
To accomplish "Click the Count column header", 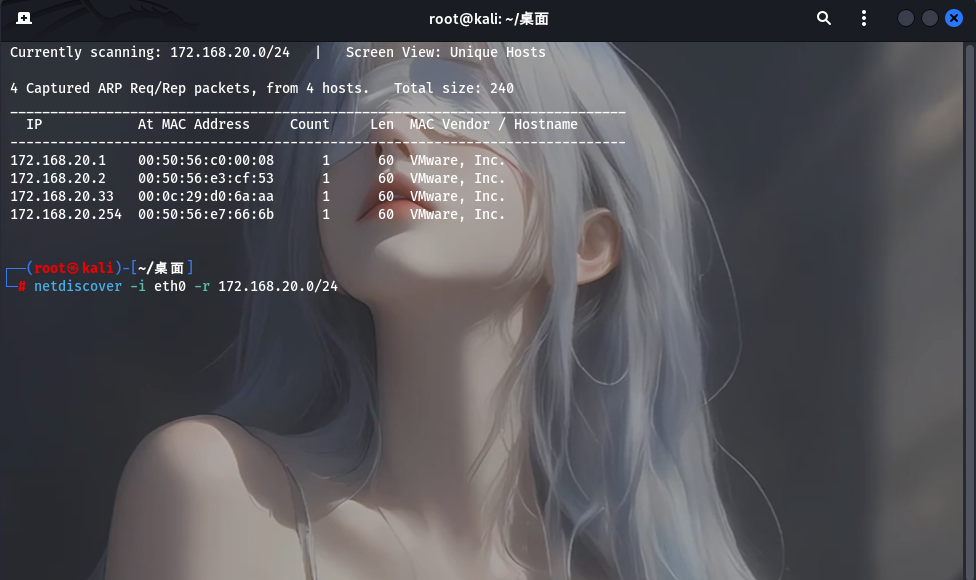I will tap(310, 124).
